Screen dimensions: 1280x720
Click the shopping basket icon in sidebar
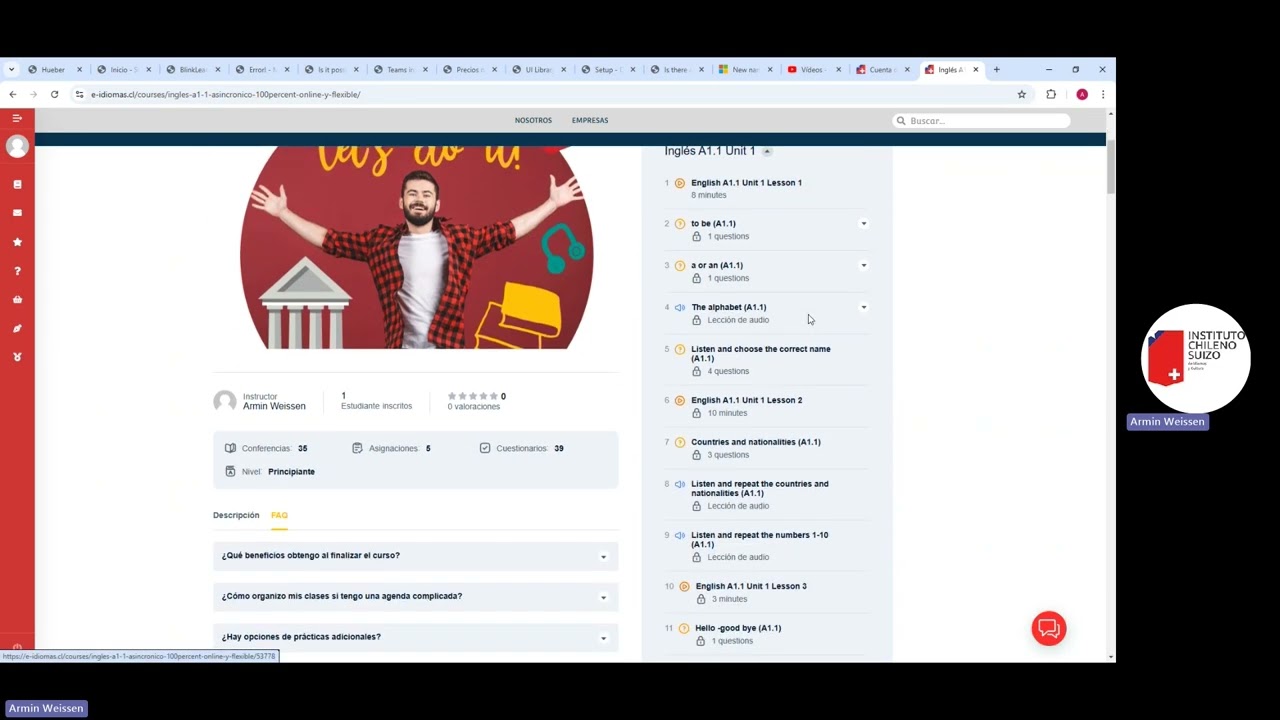(17, 300)
